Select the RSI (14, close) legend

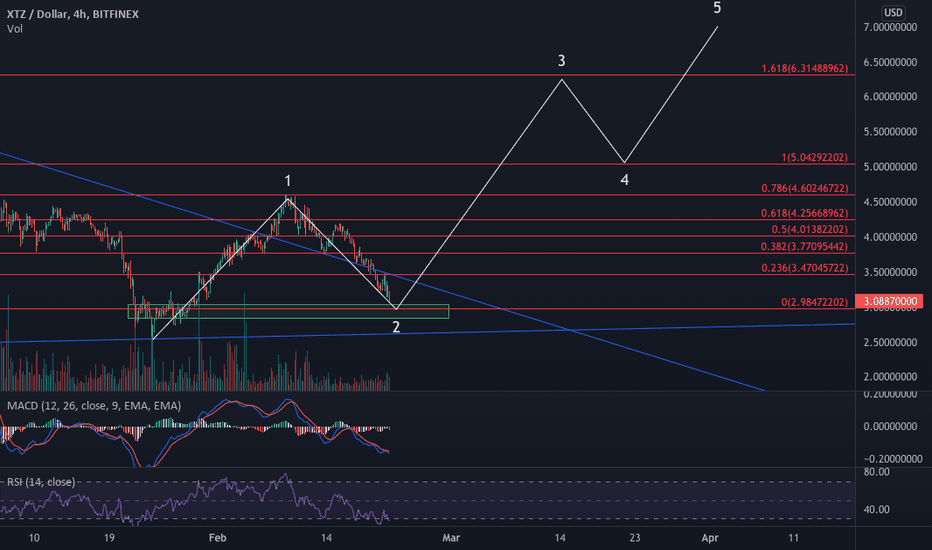click(x=41, y=482)
